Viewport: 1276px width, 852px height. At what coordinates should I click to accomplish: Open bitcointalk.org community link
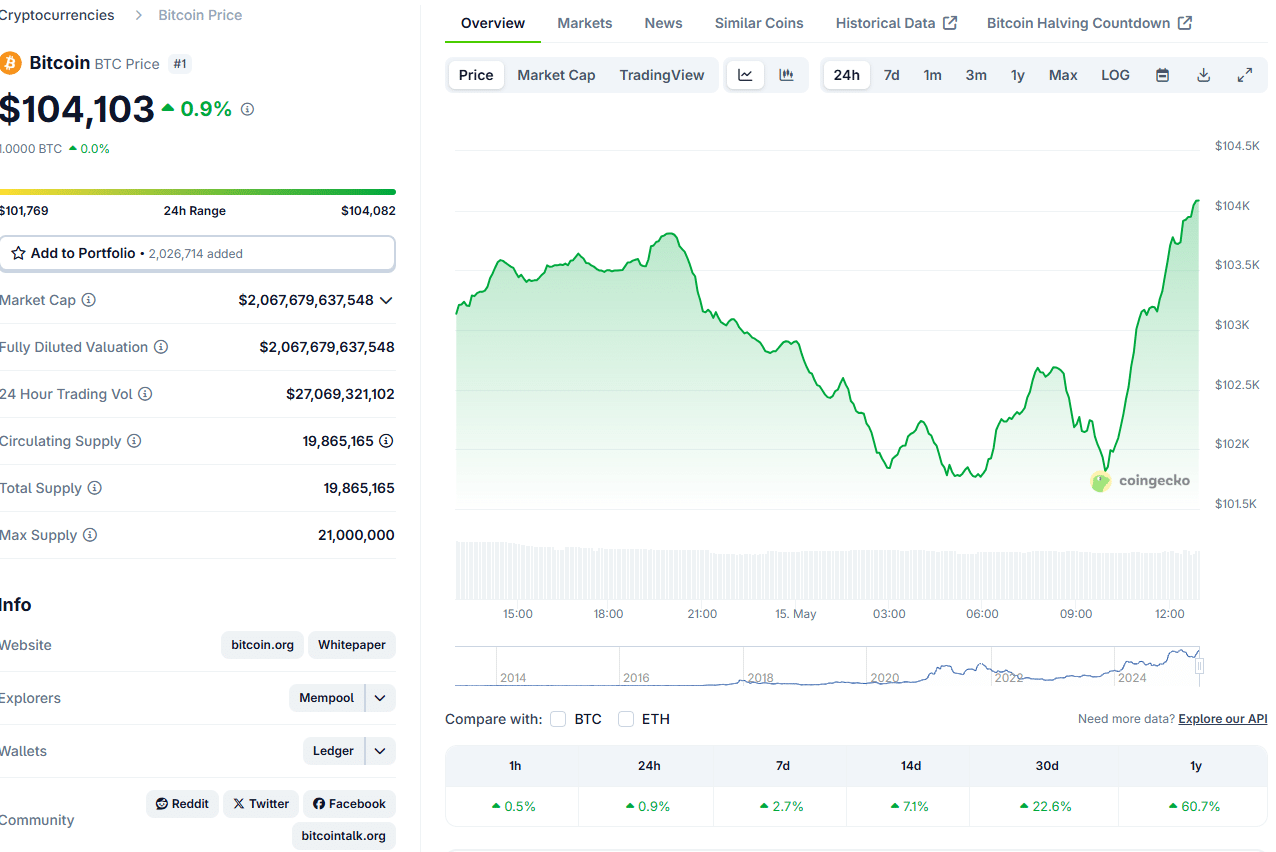coord(344,836)
